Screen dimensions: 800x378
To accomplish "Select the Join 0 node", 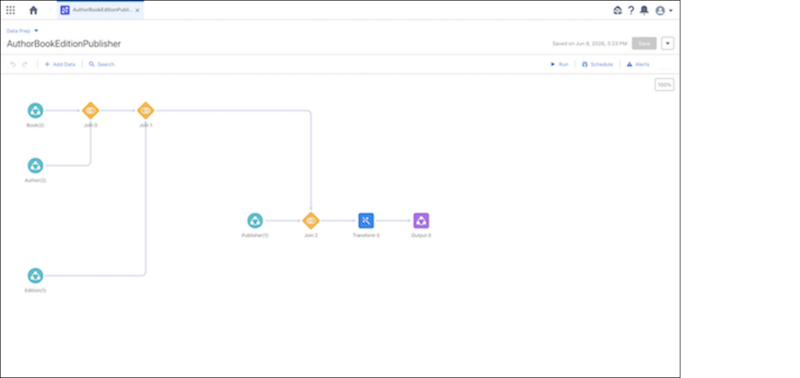I will (90, 110).
